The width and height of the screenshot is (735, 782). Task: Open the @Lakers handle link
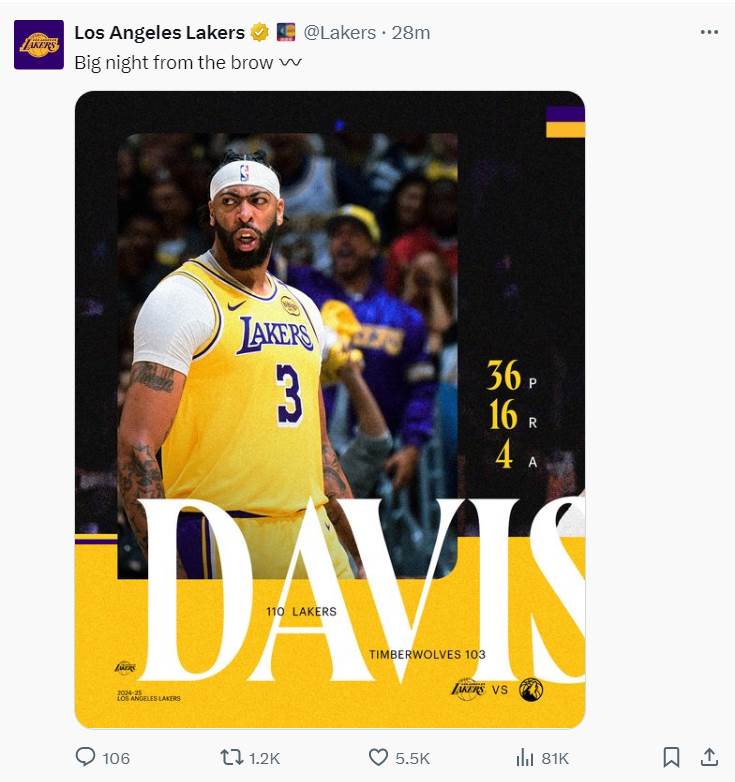pyautogui.click(x=340, y=33)
